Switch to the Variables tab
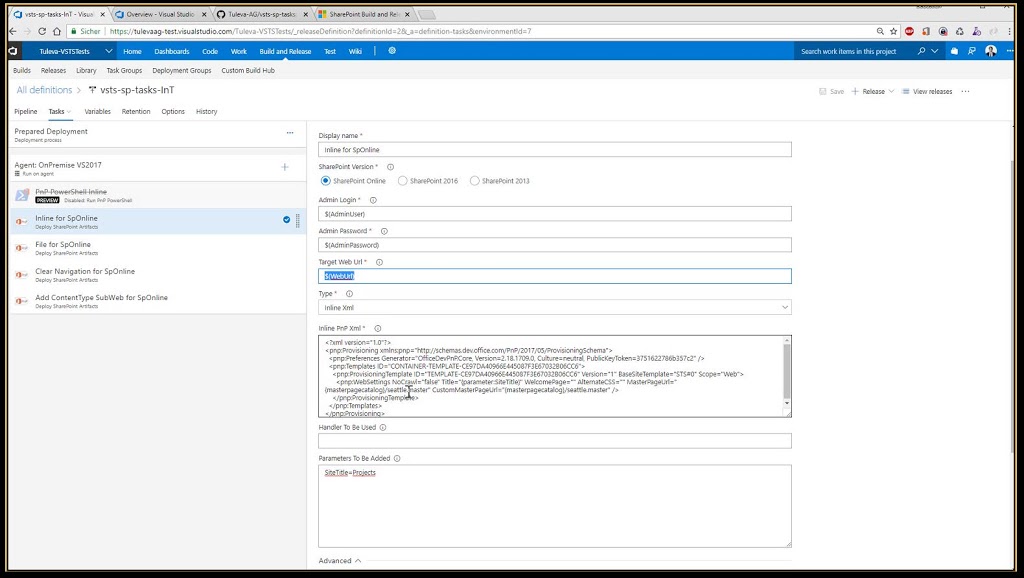1024x578 pixels. coord(97,112)
